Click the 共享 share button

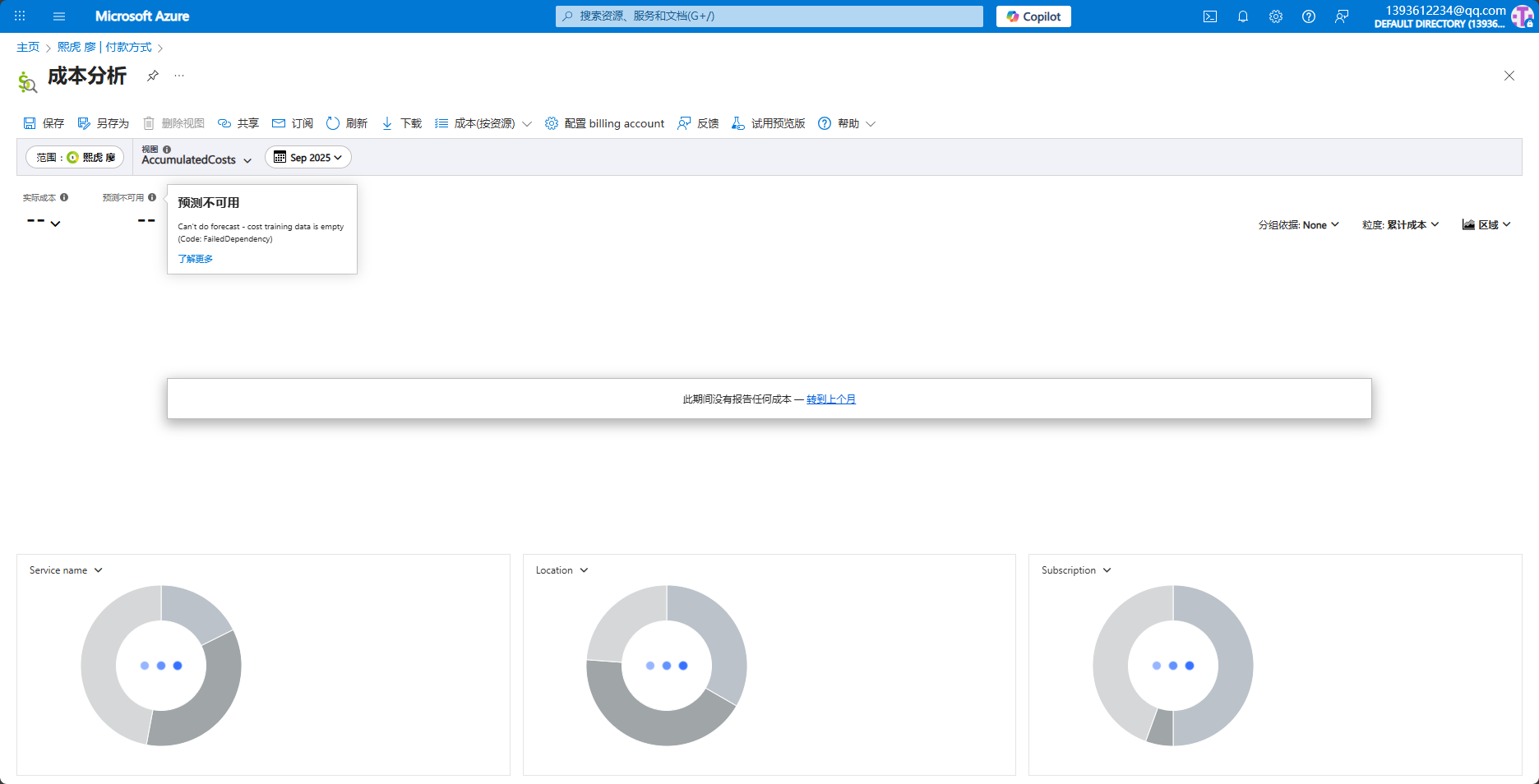point(238,123)
